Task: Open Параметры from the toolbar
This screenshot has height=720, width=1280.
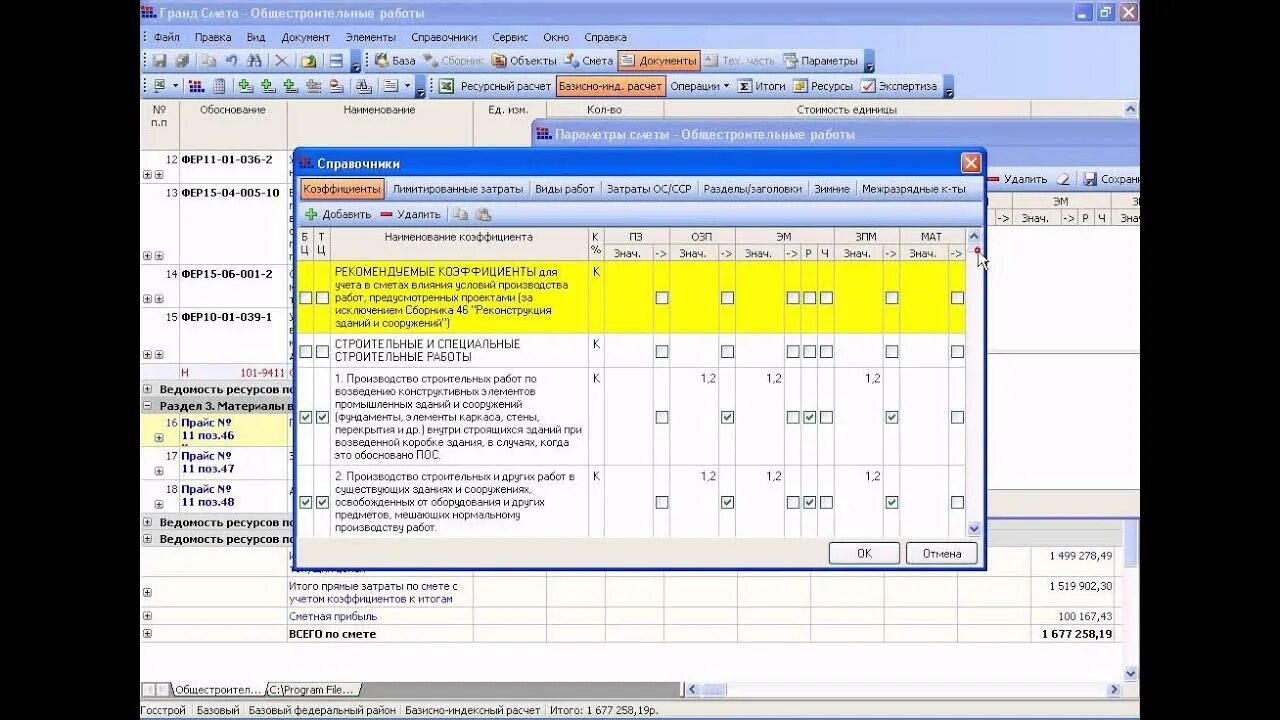Action: [x=821, y=61]
